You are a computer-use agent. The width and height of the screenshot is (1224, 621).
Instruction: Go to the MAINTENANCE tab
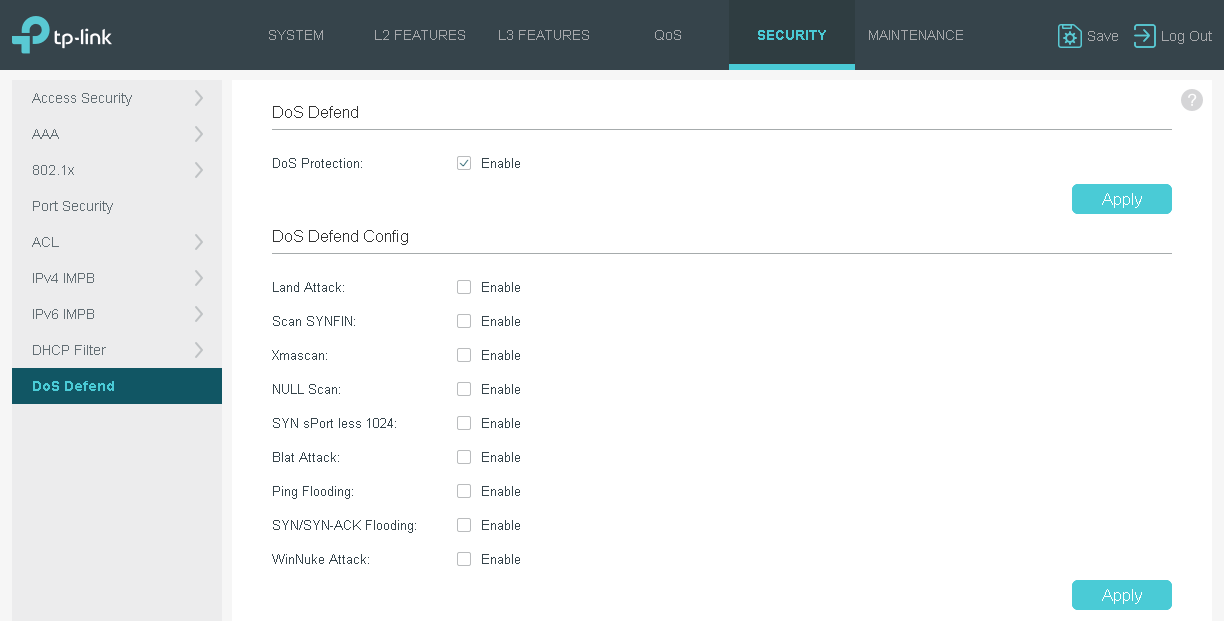(x=916, y=35)
